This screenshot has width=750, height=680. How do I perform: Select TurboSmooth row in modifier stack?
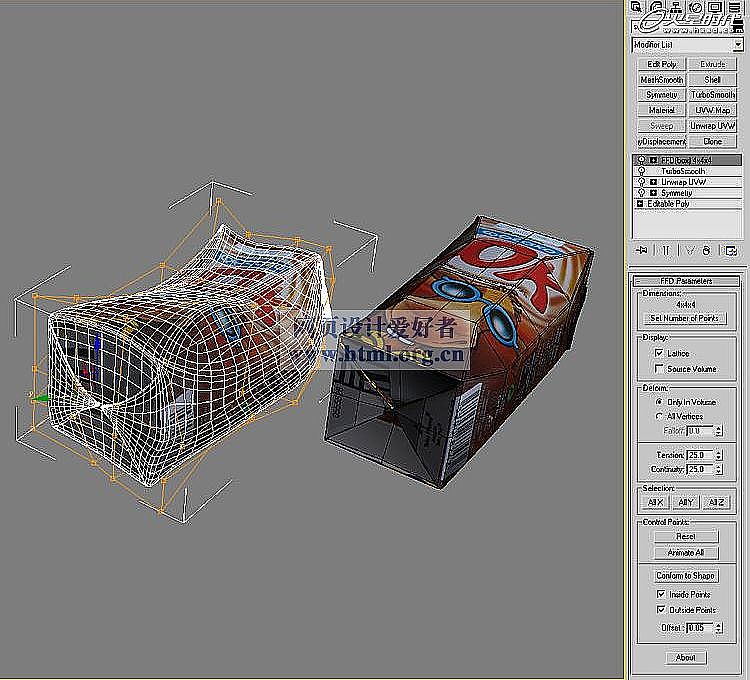tap(687, 171)
